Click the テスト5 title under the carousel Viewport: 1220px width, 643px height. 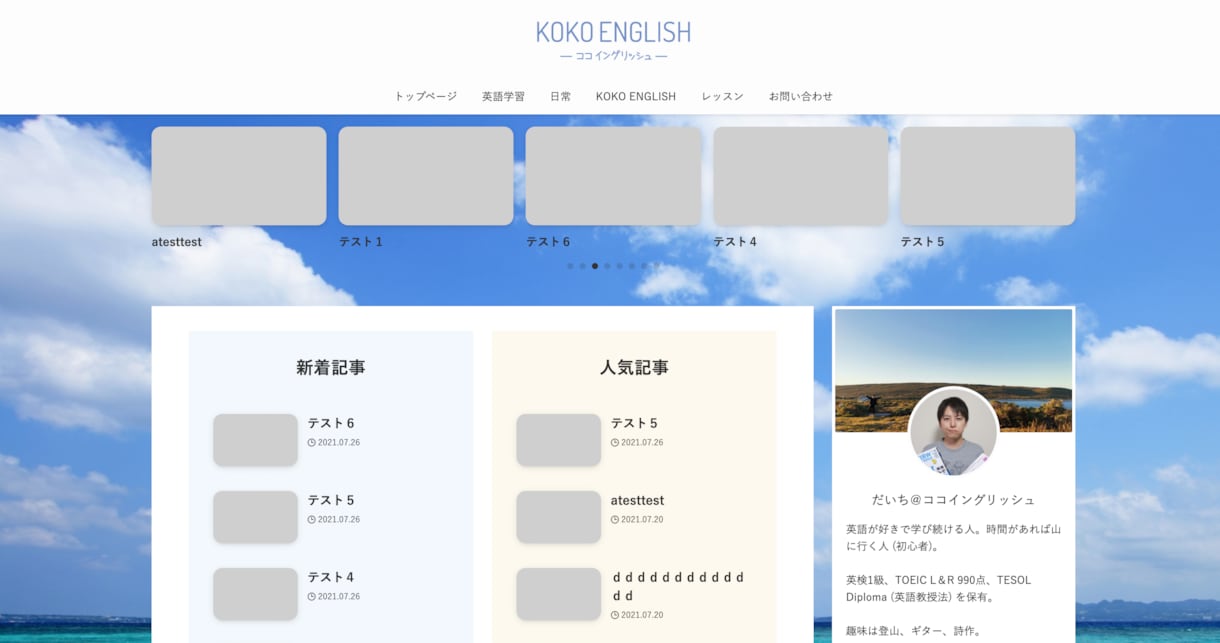point(922,242)
